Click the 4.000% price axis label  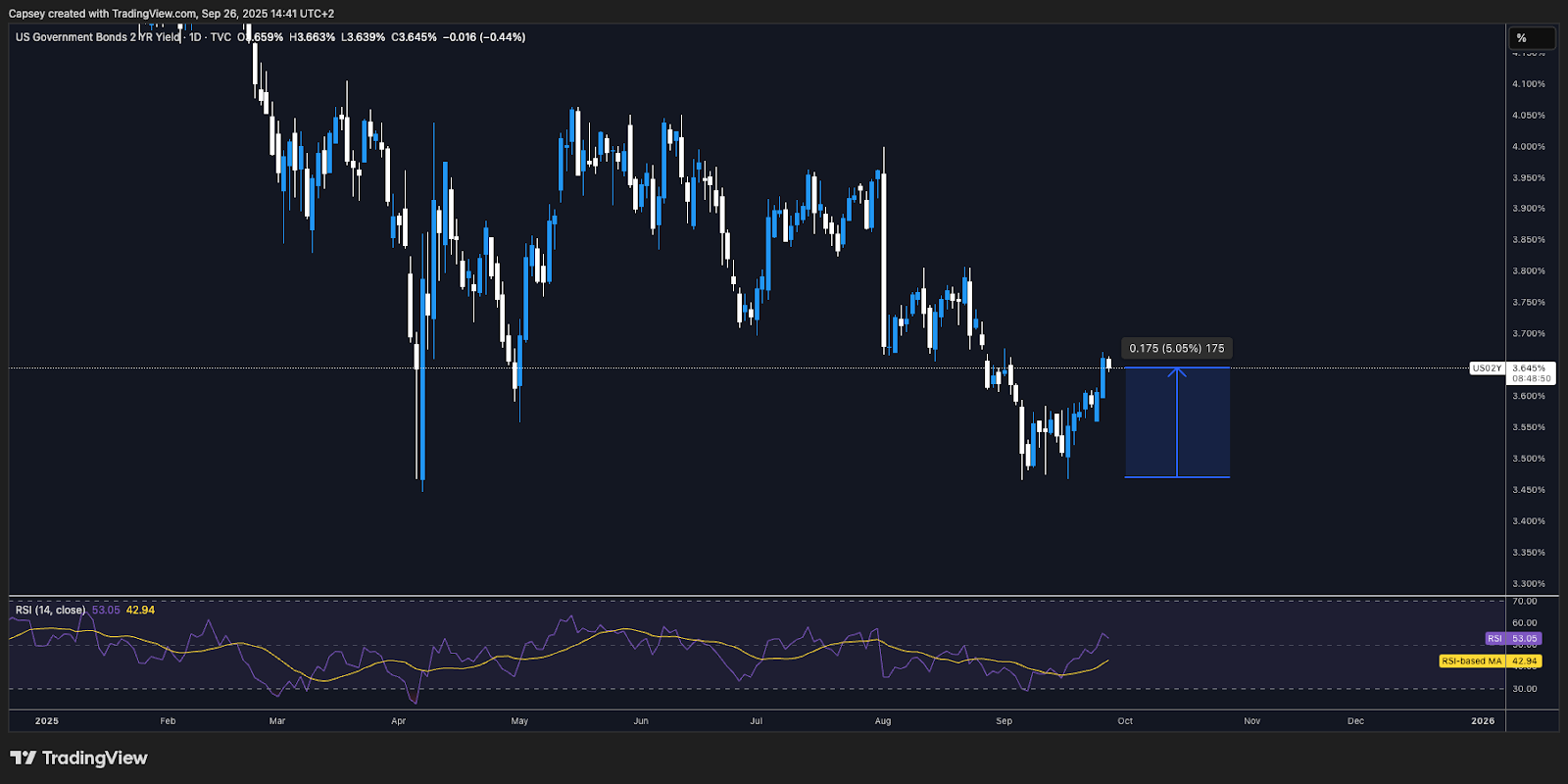[1529, 147]
